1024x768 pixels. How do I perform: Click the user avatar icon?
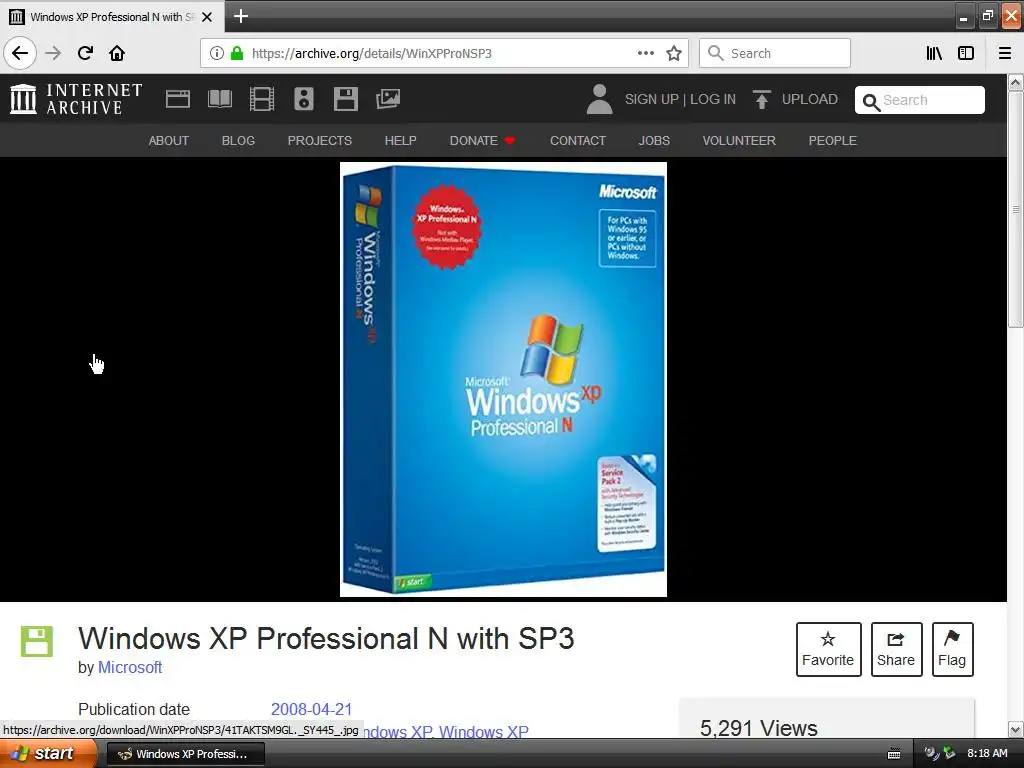(x=599, y=99)
